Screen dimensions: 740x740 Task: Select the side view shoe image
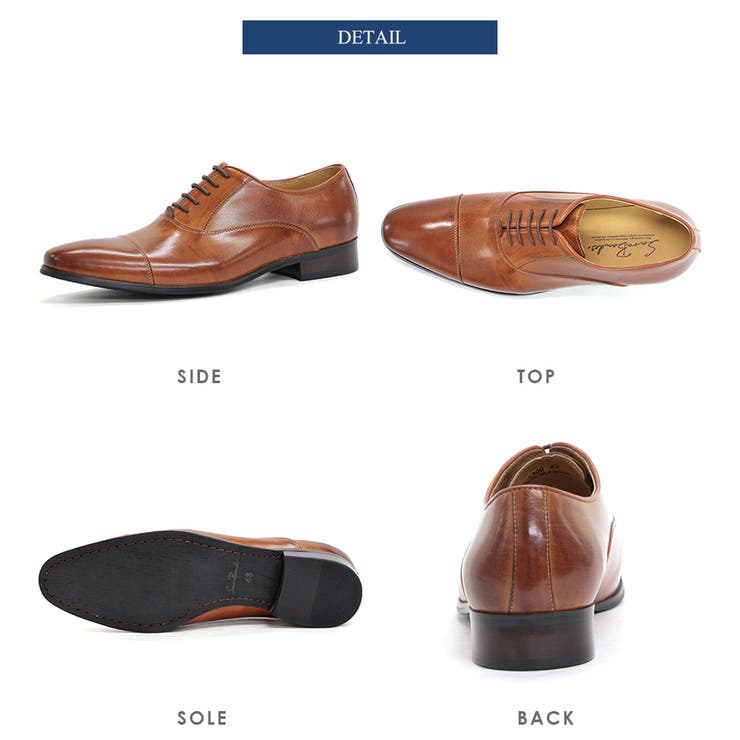pos(200,228)
